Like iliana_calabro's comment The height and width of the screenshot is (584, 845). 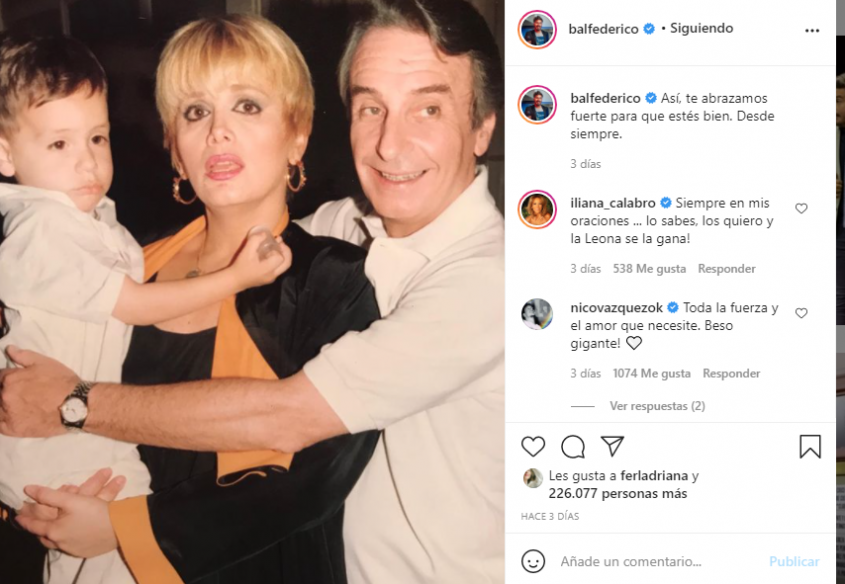click(801, 208)
